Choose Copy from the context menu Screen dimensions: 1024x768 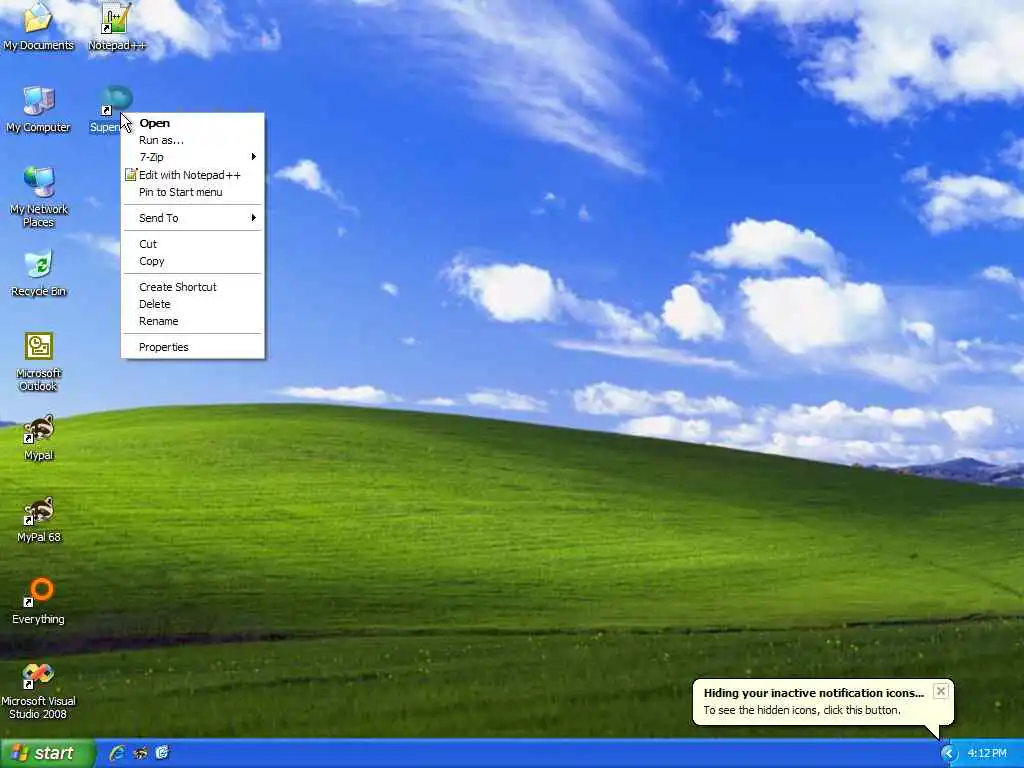(x=193, y=261)
